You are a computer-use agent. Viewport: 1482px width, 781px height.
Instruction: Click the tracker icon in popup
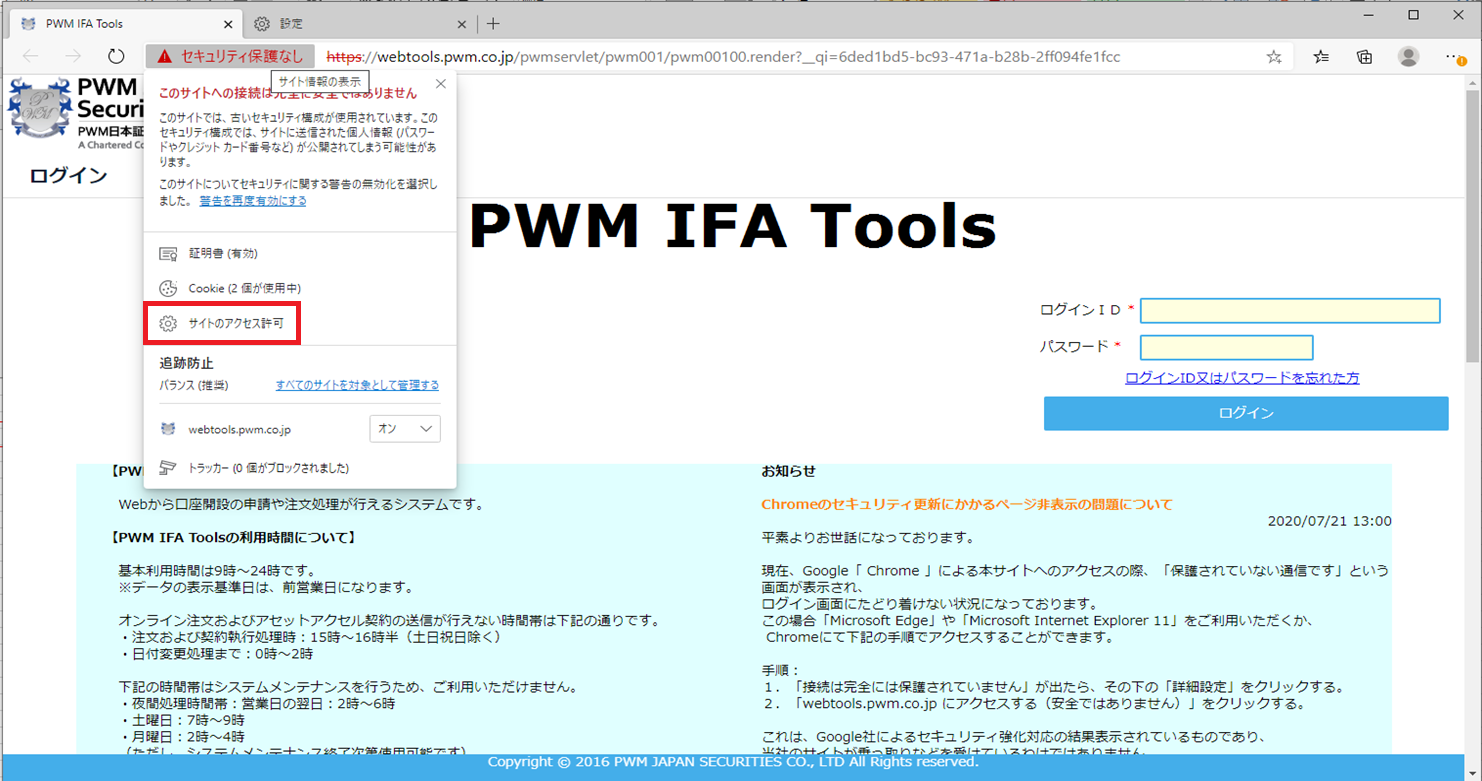169,468
